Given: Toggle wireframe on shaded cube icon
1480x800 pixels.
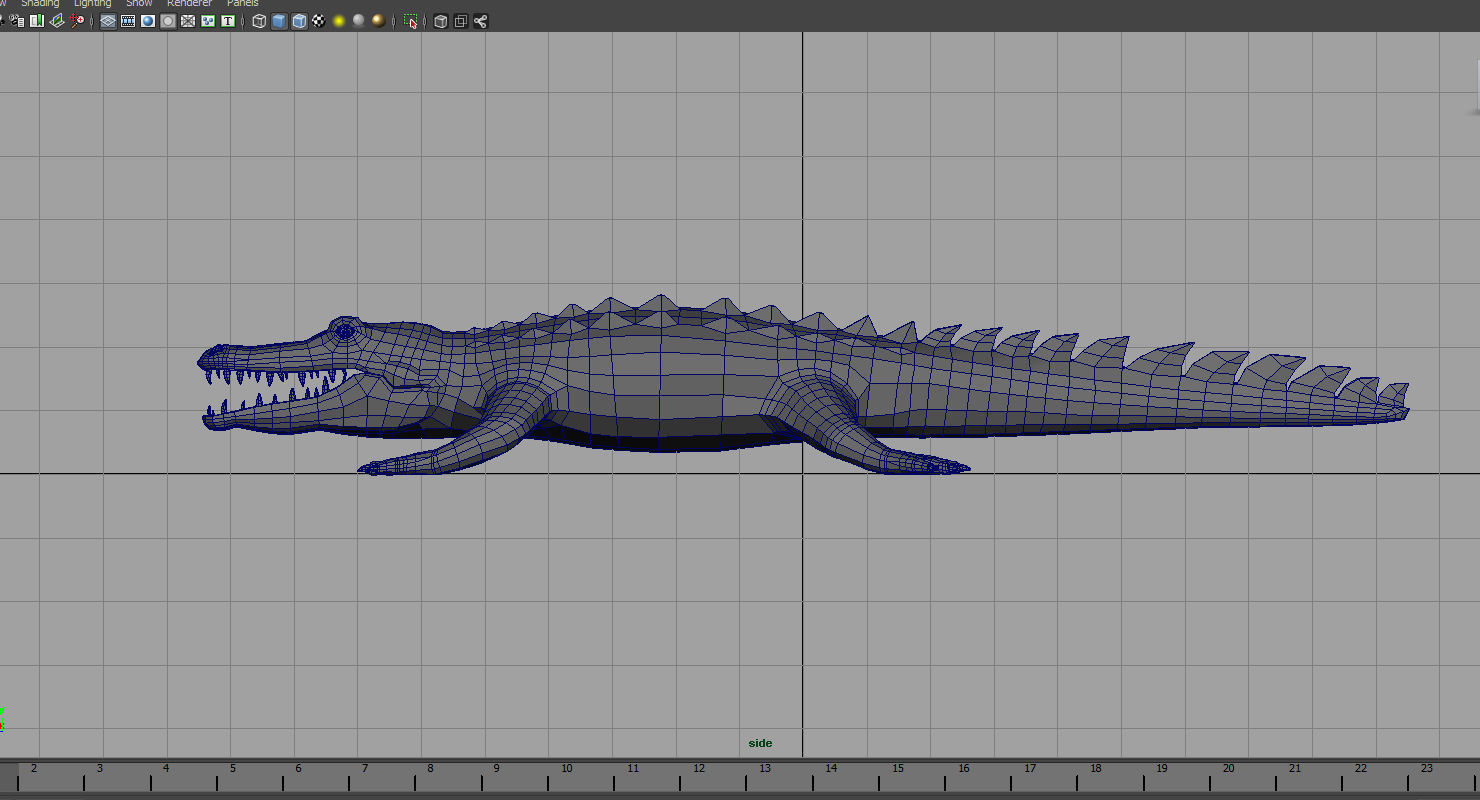Looking at the screenshot, I should 299,21.
